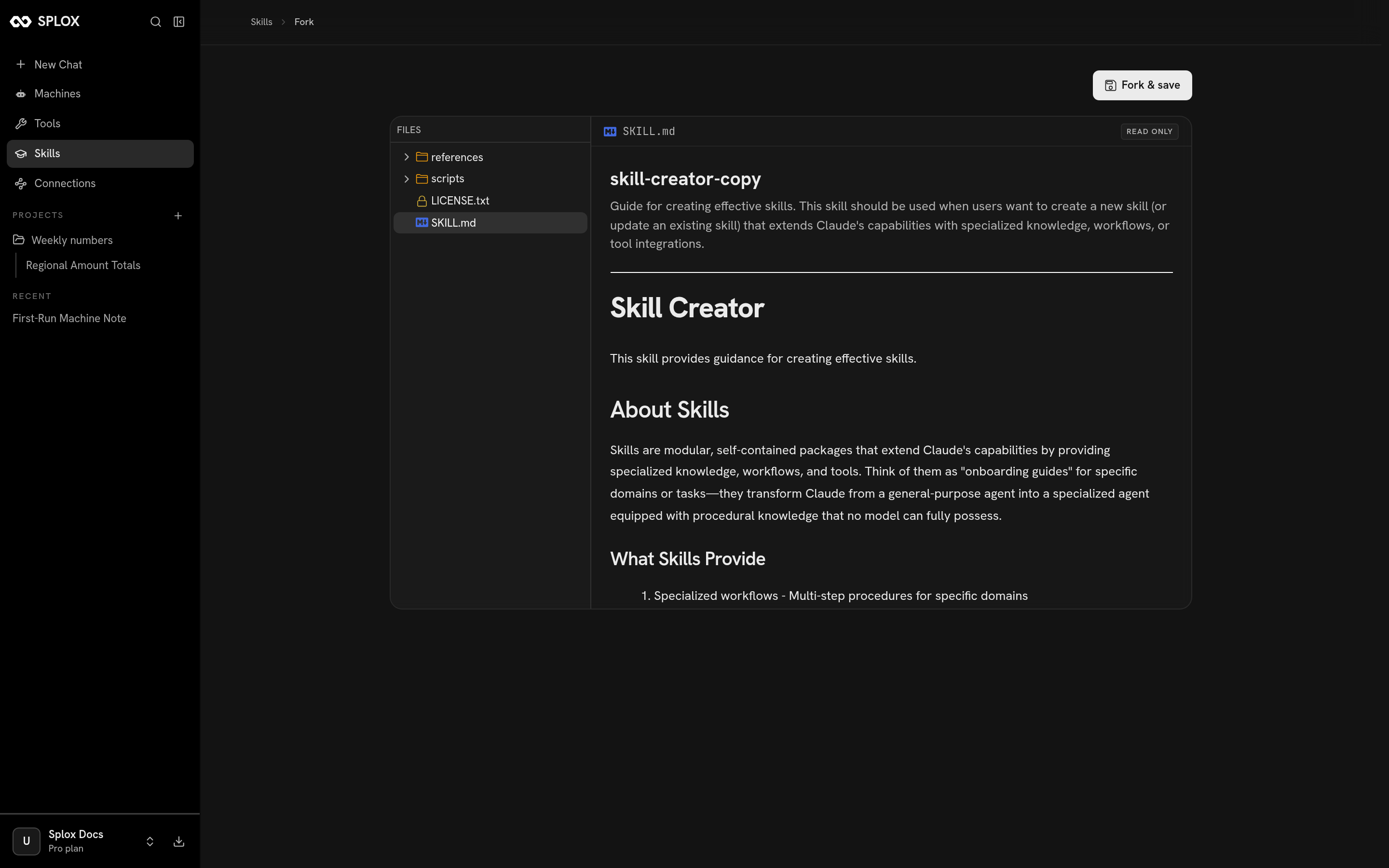Viewport: 1389px width, 868px height.
Task: Add a new project with plus icon
Action: pos(178,216)
